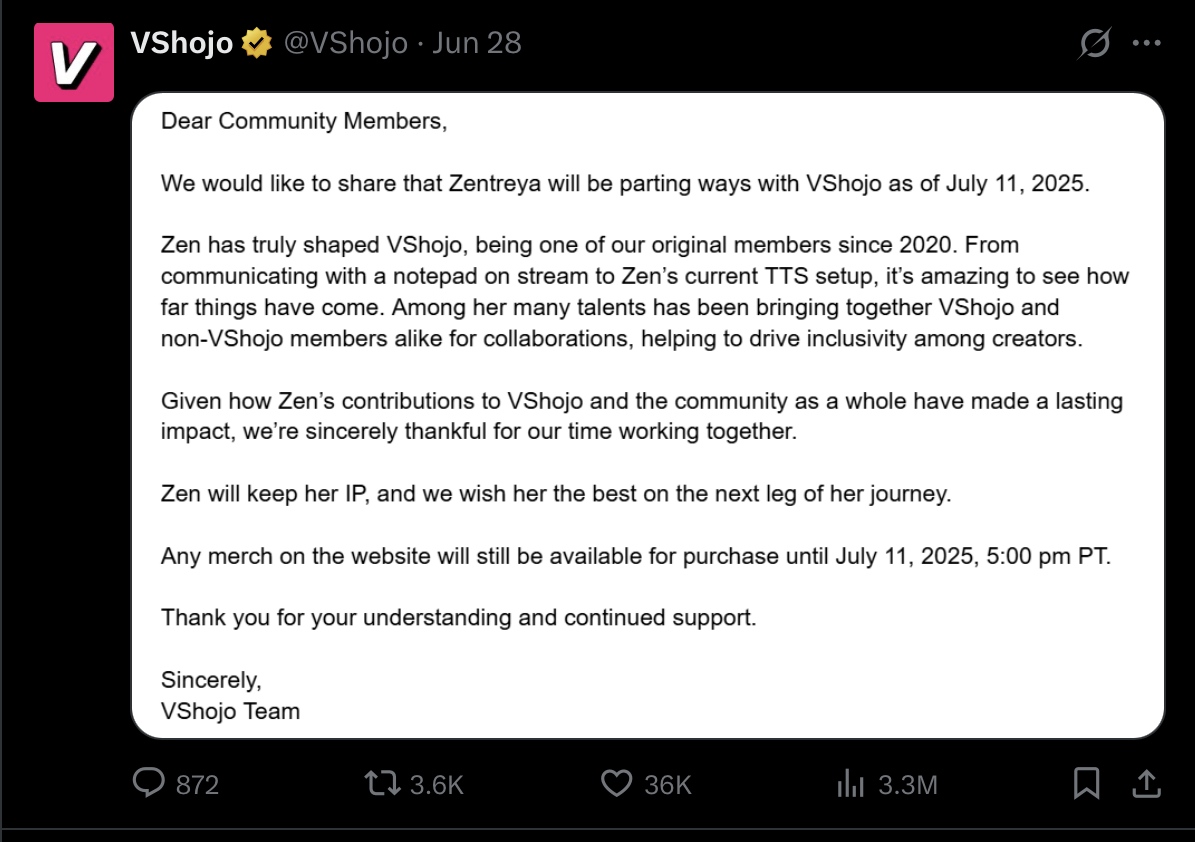
Task: Open image at 'Dear Community Members' line
Action: click(x=304, y=121)
